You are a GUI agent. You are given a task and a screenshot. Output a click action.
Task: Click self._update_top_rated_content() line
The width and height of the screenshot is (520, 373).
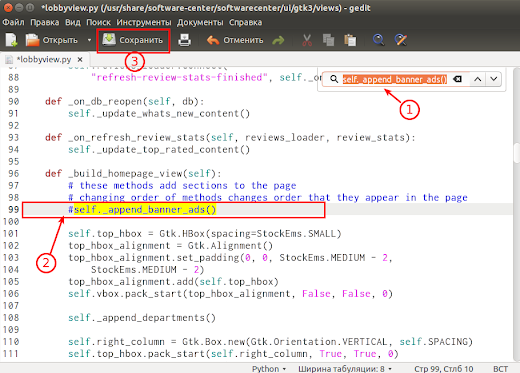coord(159,150)
